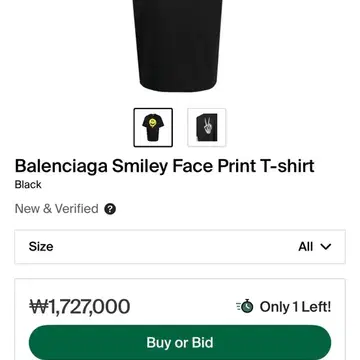Image resolution: width=360 pixels, height=360 pixels.
Task: View the peace-hand print thumbnail
Action: click(x=207, y=127)
